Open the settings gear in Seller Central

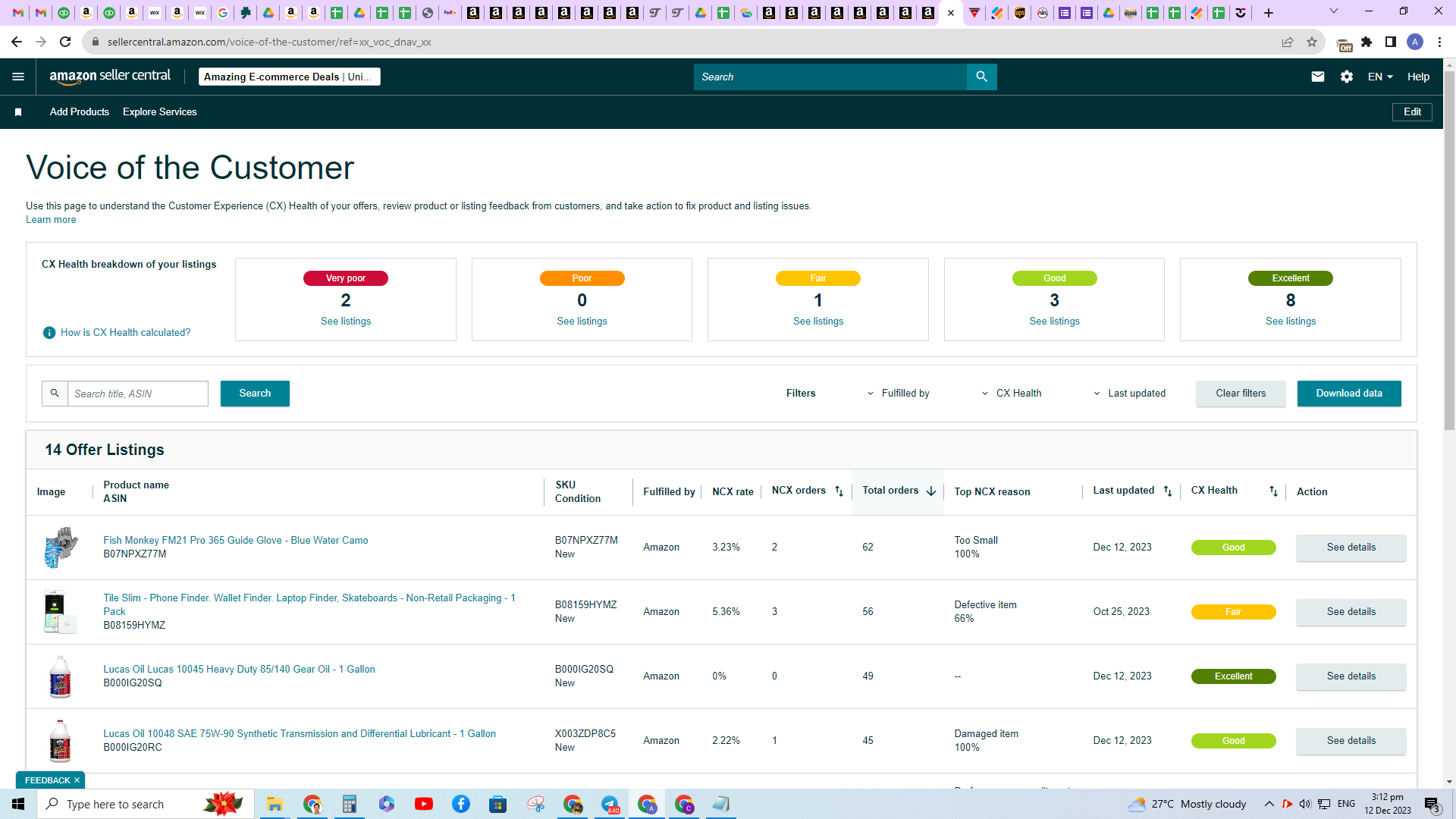click(x=1347, y=77)
